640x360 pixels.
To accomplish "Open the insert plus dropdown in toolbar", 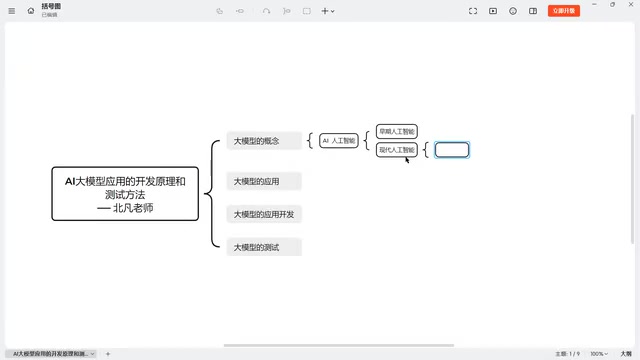I will 328,11.
